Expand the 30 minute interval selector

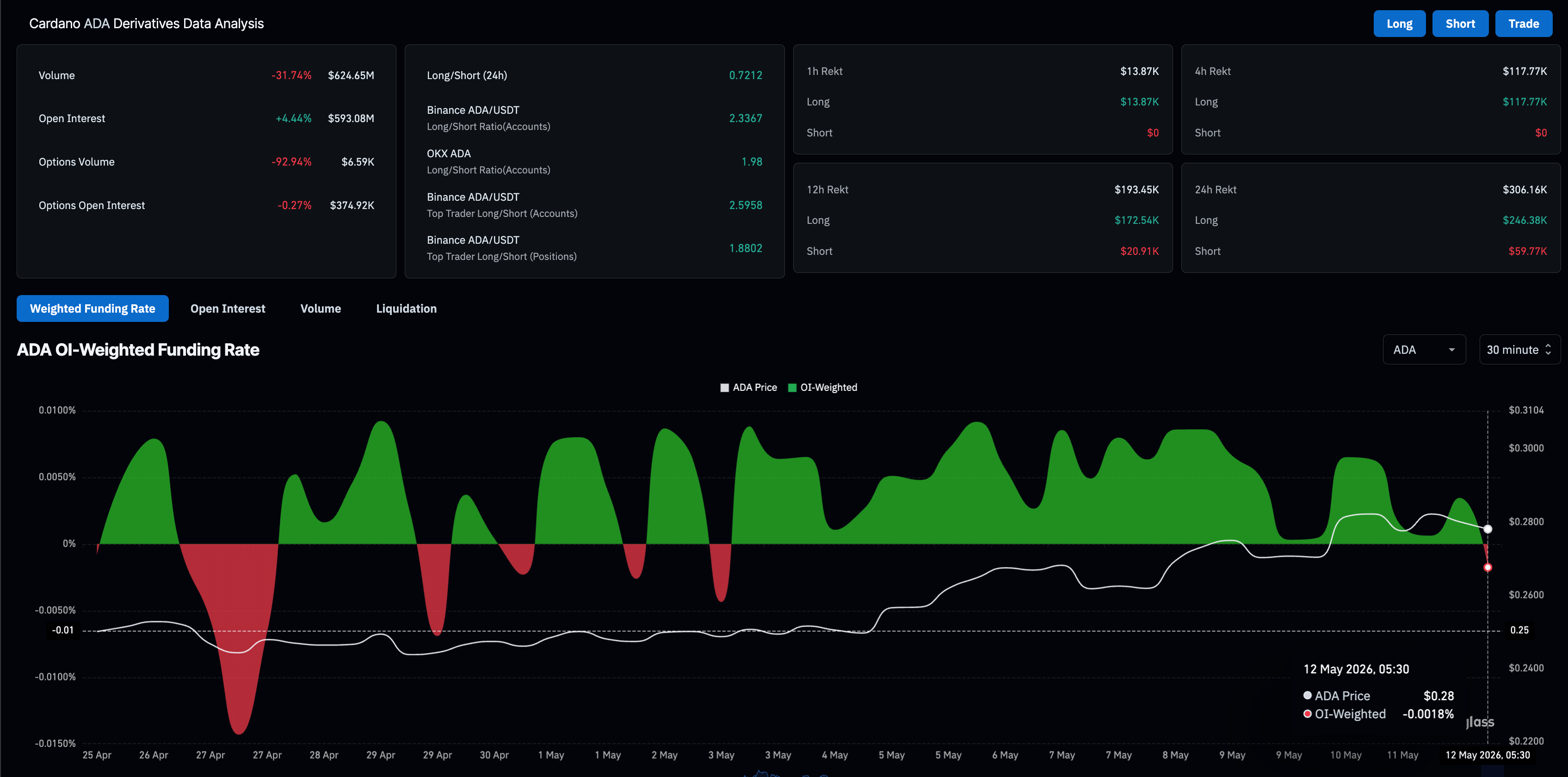1519,349
